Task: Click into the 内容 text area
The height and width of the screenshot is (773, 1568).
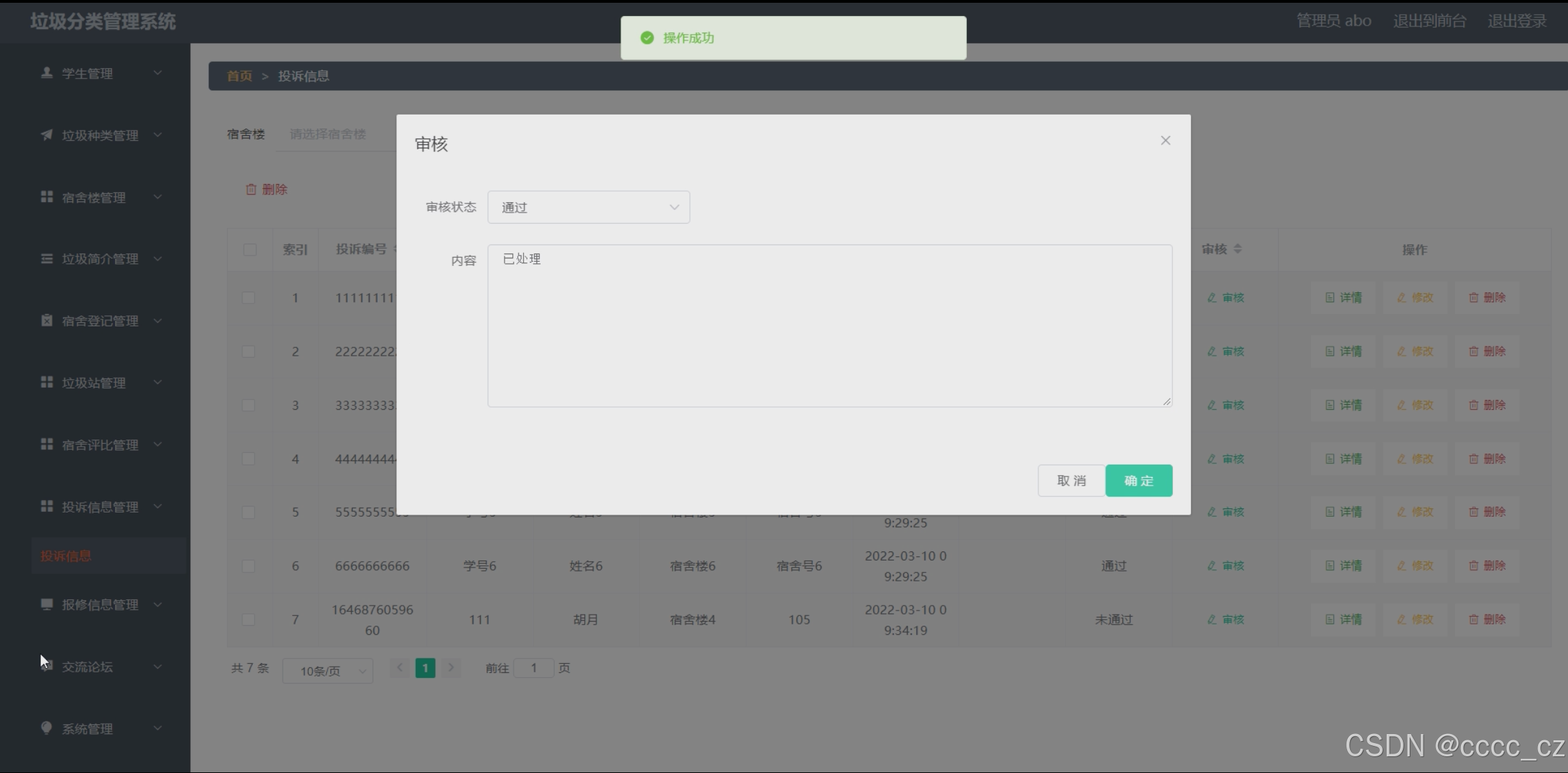Action: tap(829, 325)
